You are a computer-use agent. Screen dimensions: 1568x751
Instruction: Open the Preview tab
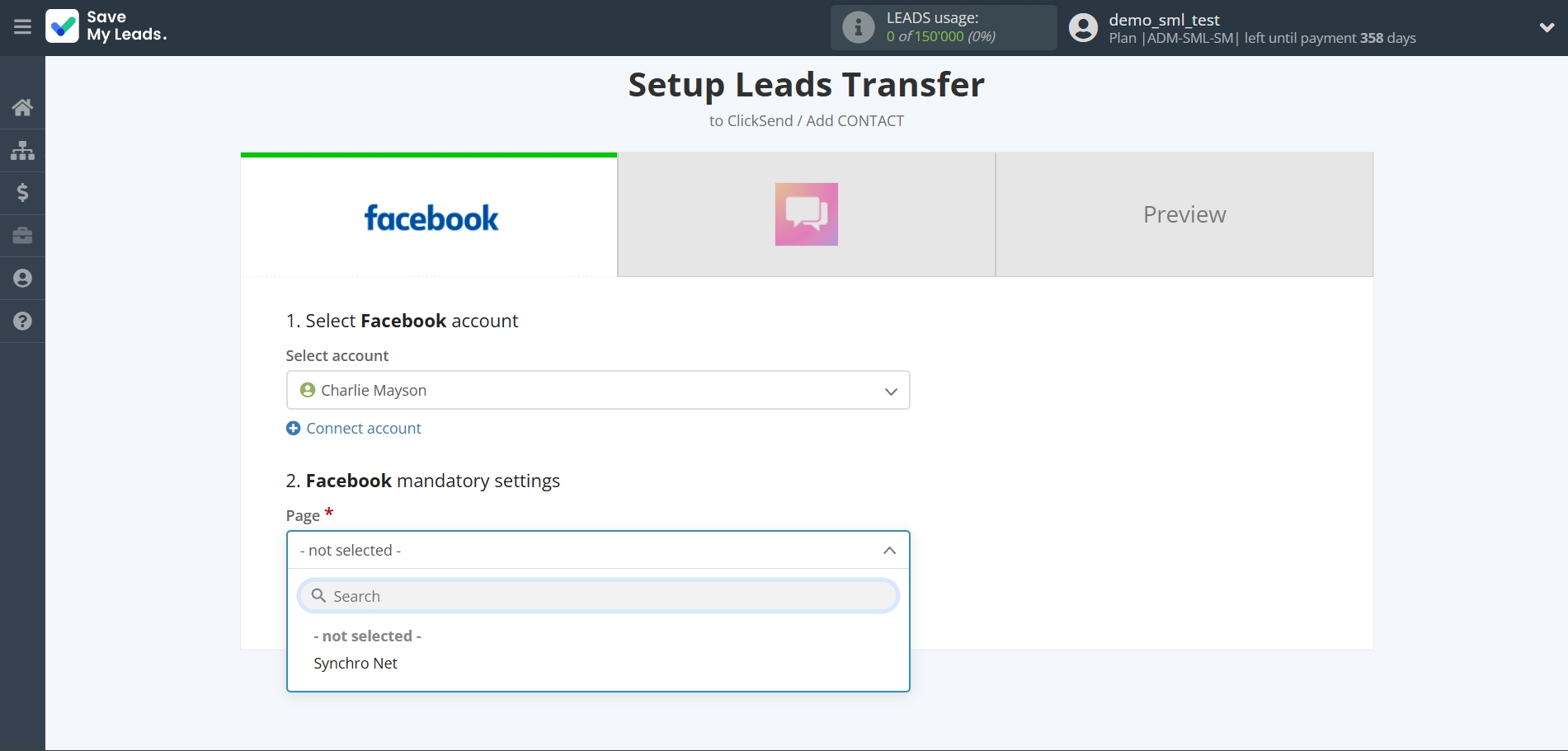[1184, 214]
